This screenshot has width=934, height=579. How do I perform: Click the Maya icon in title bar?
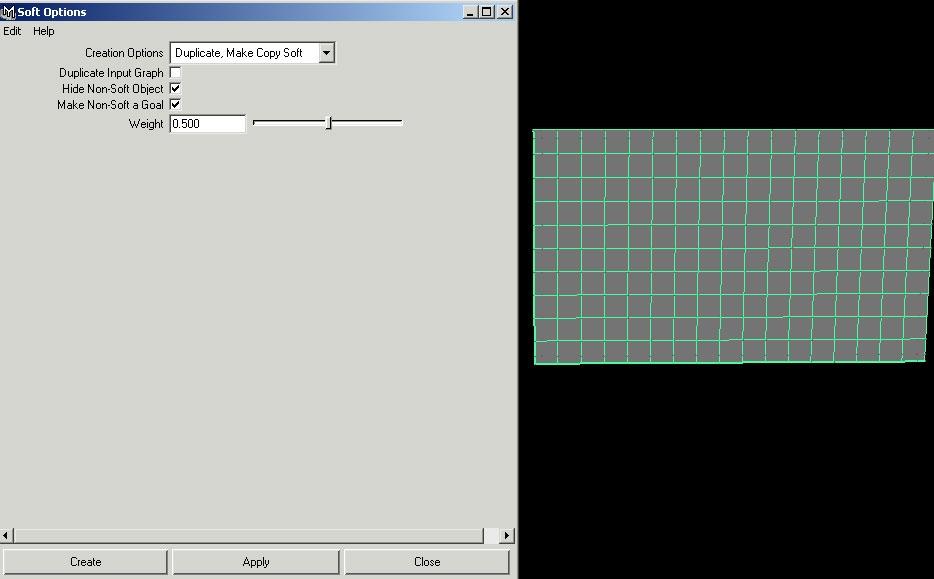pos(8,12)
